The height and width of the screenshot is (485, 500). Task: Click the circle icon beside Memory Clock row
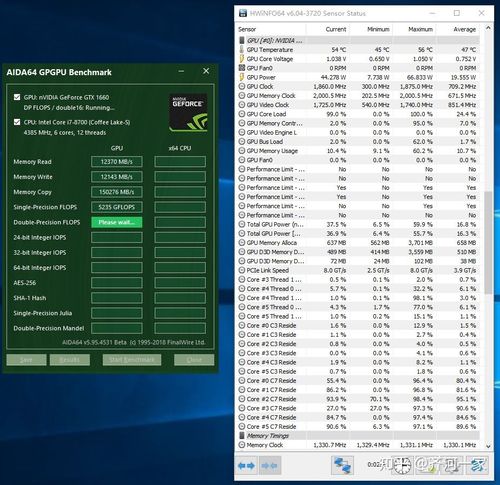pos(242,445)
